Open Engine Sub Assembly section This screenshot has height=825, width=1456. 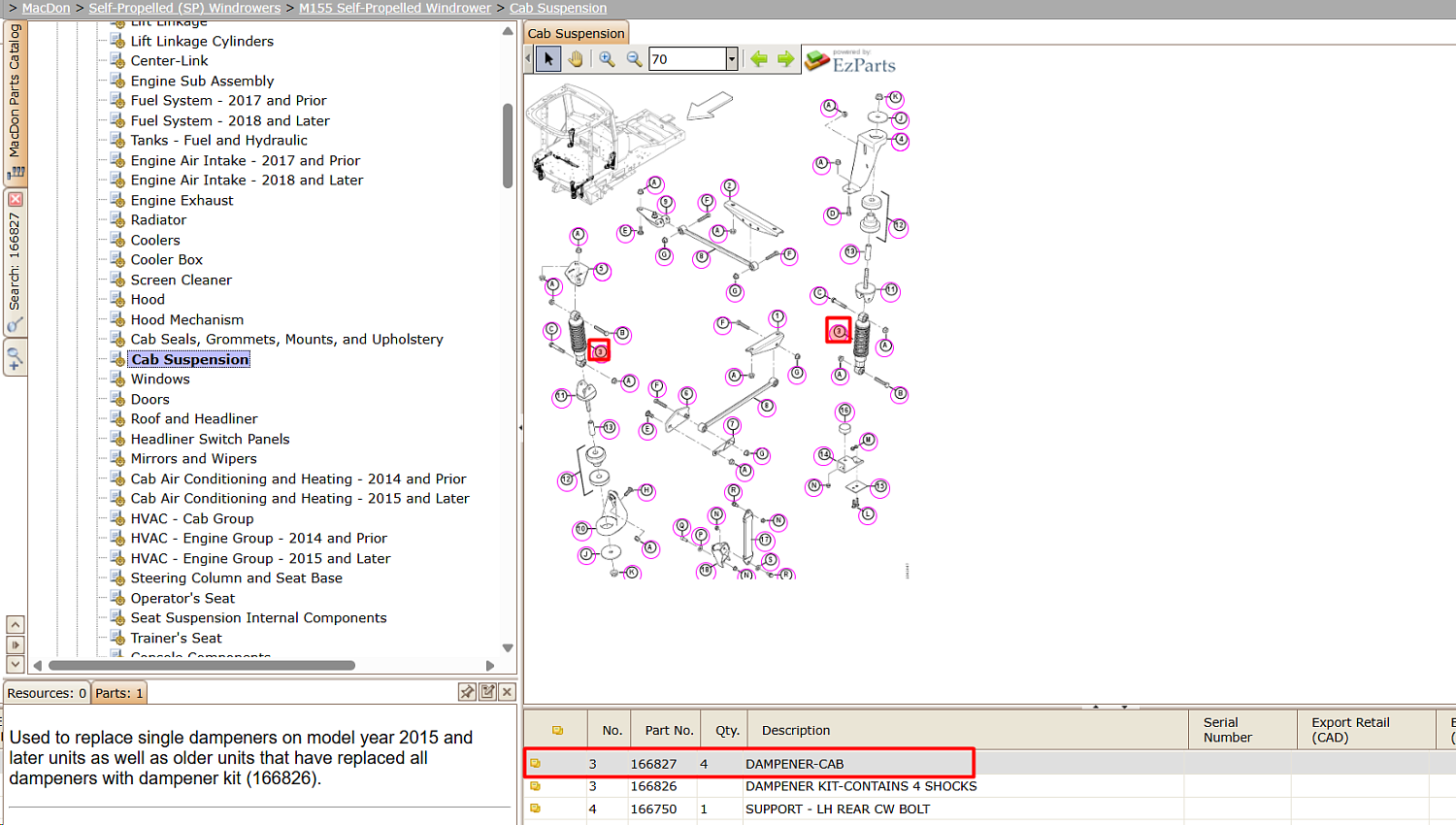click(202, 81)
